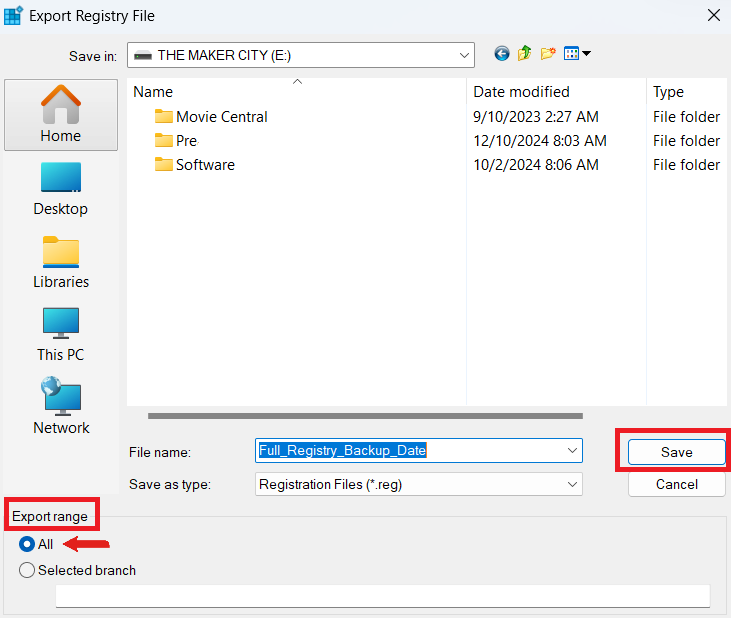Viewport: 731px width, 618px height.
Task: Click the date 12/10/2024 8:03 AM
Action: click(540, 140)
